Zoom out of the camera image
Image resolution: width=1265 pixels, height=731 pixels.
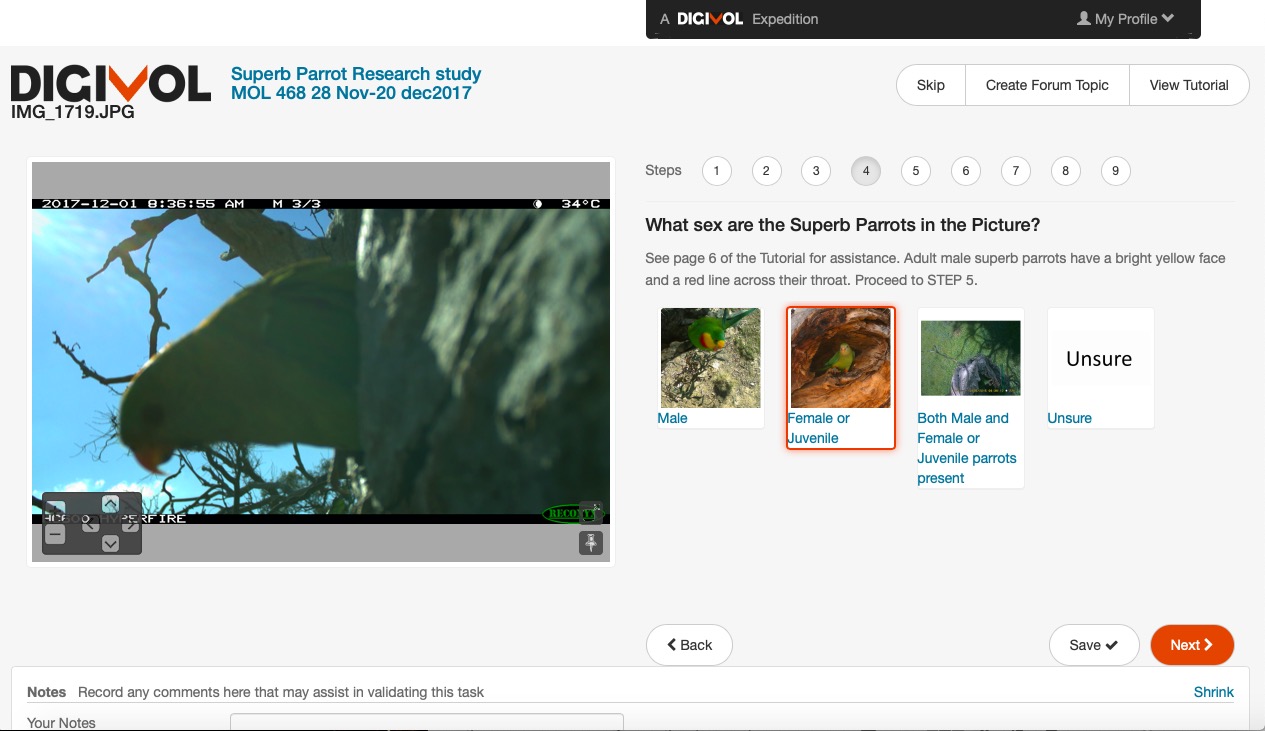point(56,535)
